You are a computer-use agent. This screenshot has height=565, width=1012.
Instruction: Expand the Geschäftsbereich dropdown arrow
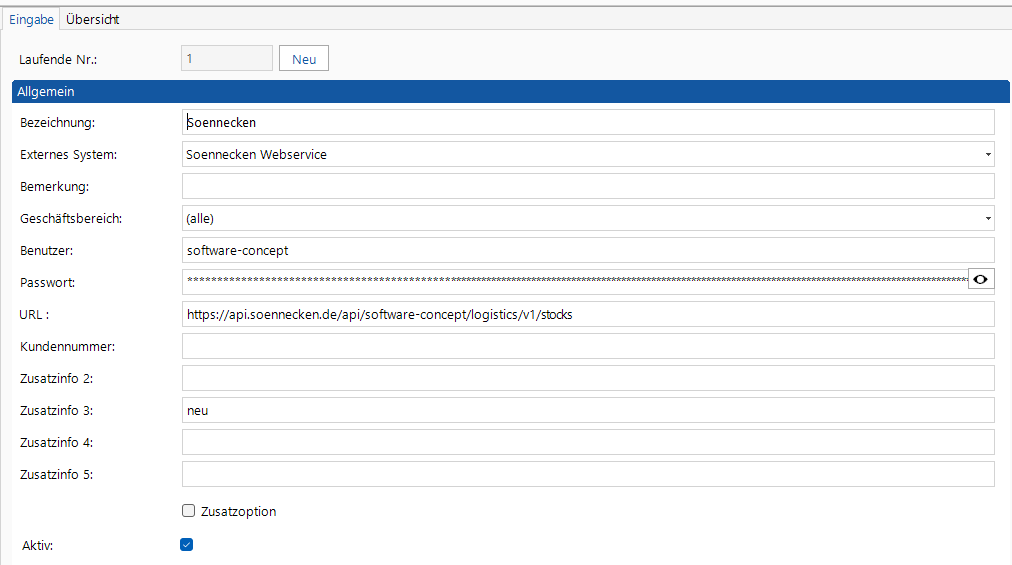click(987, 218)
